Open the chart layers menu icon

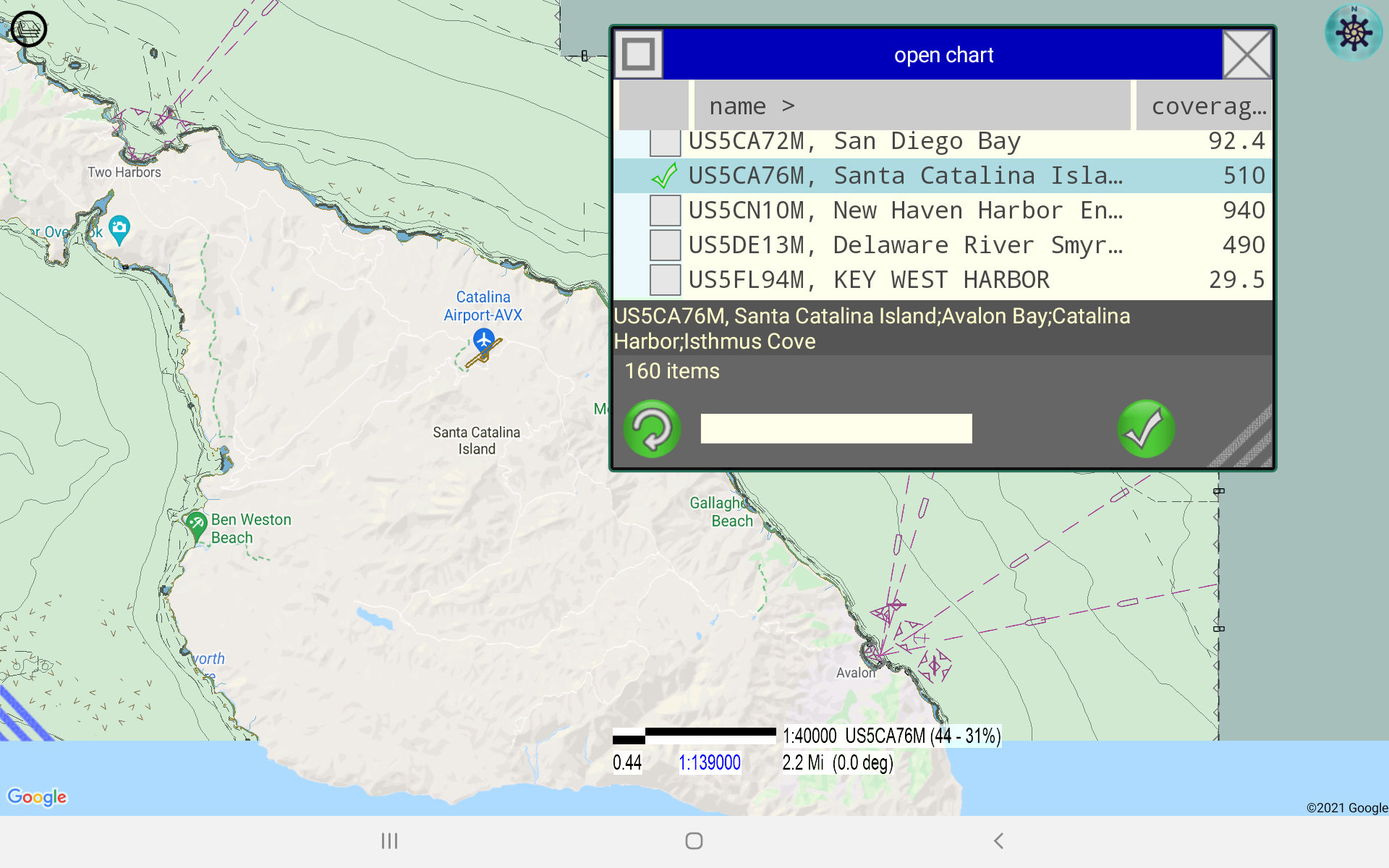[29, 29]
